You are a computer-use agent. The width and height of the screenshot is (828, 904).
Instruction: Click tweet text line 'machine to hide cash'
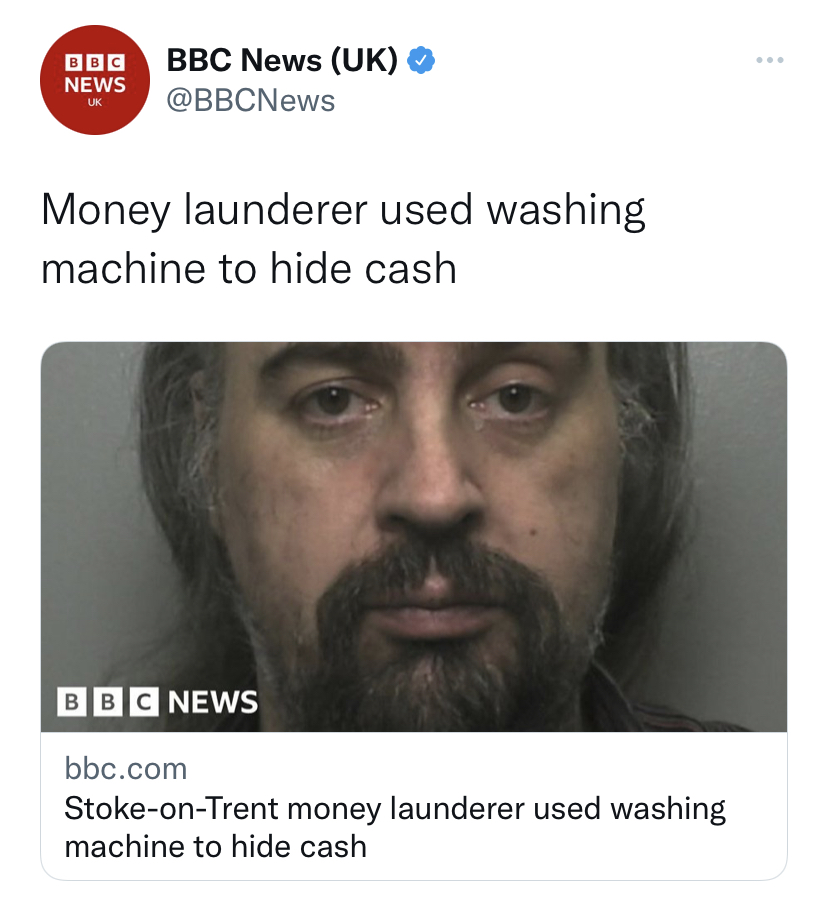(x=249, y=269)
